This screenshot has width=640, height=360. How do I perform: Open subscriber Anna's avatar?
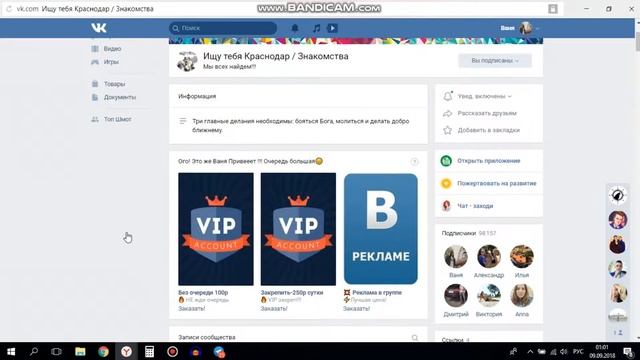(x=522, y=296)
